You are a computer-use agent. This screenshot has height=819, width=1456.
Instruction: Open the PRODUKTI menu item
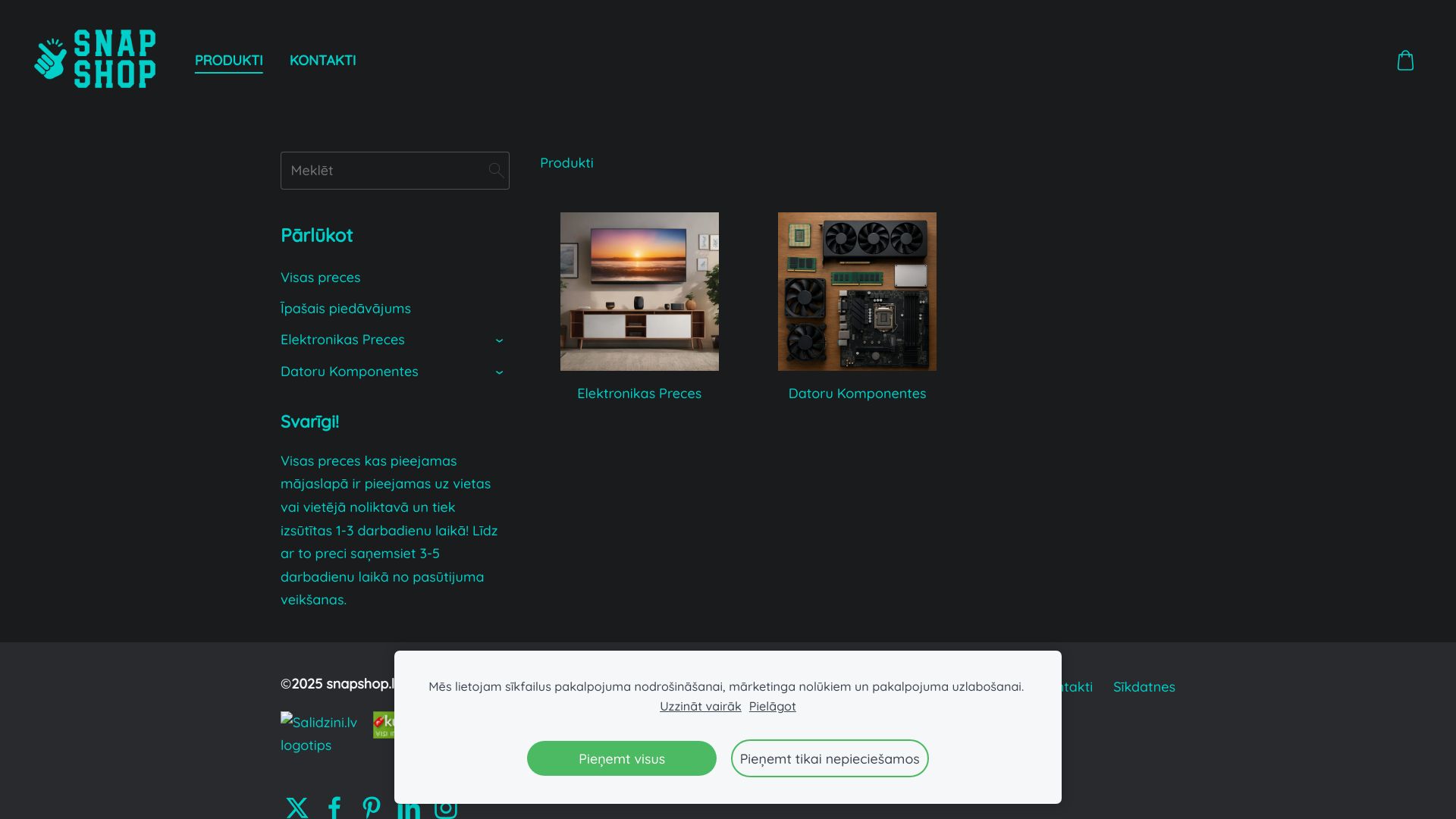coord(229,60)
